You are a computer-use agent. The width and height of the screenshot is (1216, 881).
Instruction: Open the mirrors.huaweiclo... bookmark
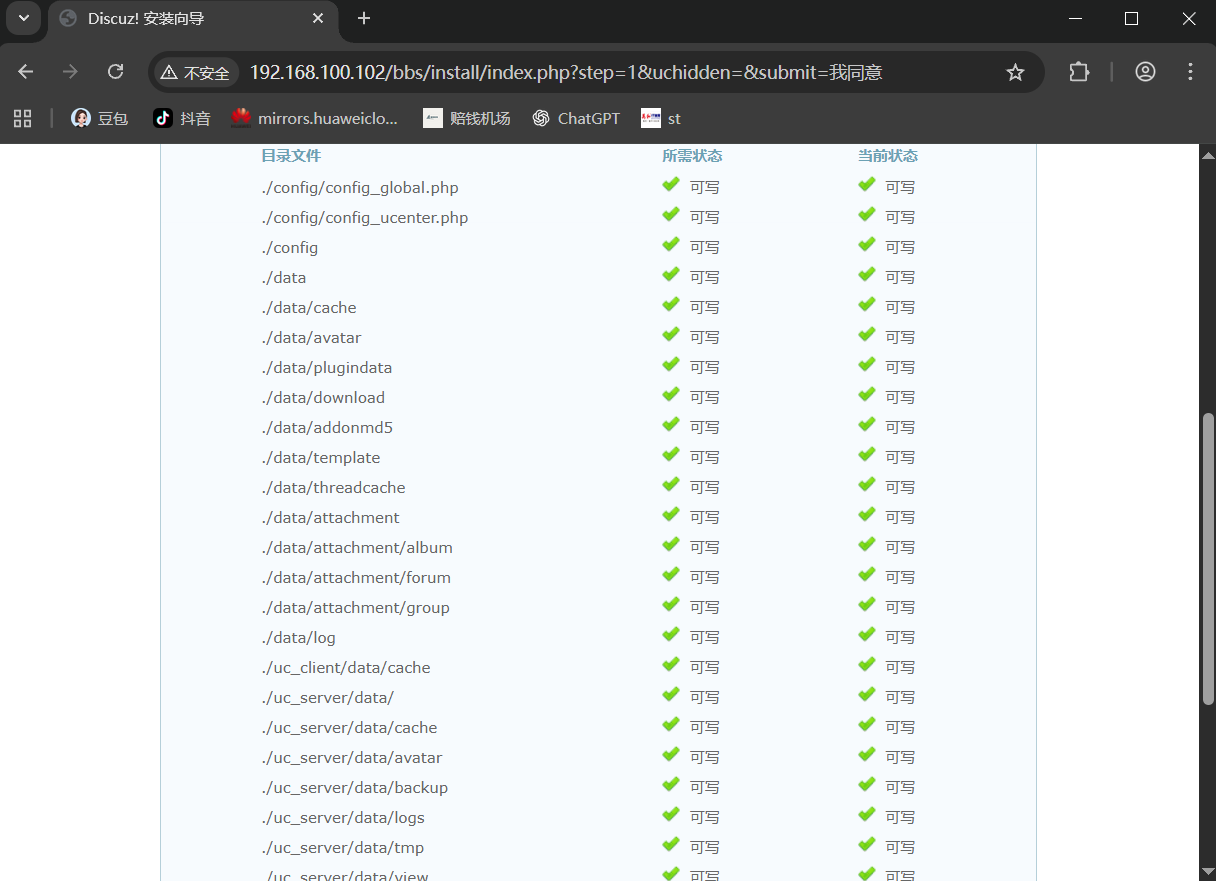315,118
